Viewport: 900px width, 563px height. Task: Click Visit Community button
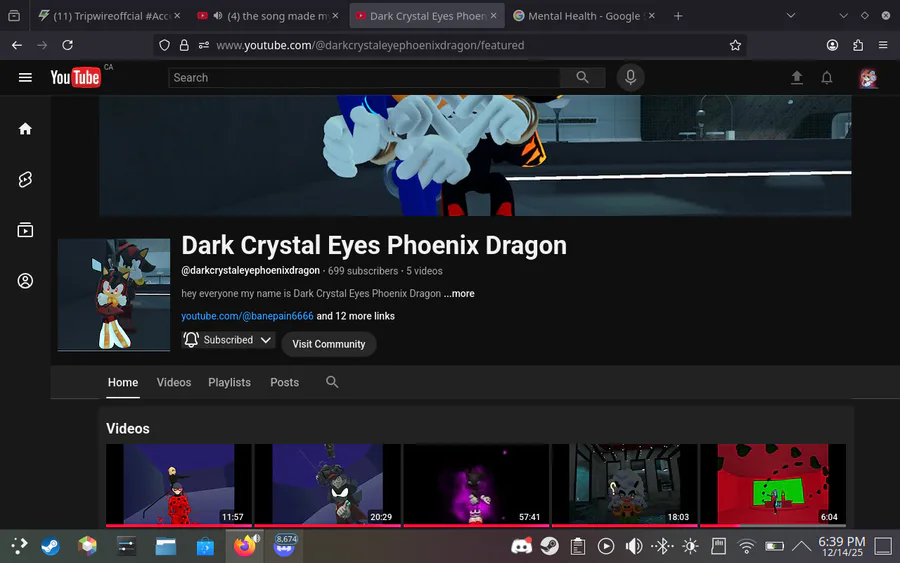point(328,344)
